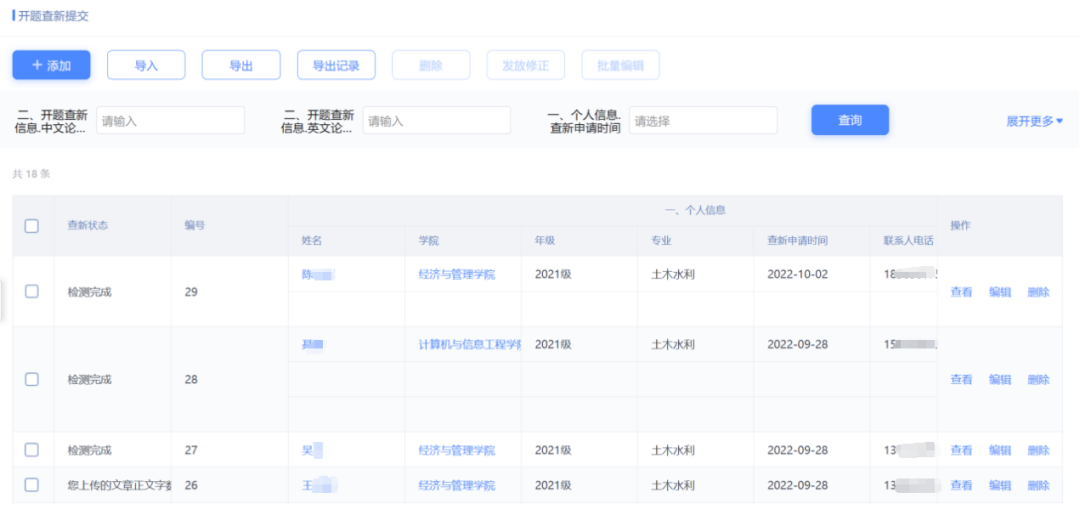The image size is (1080, 515).
Task: Click 编辑 for row 29
Action: point(1000,292)
